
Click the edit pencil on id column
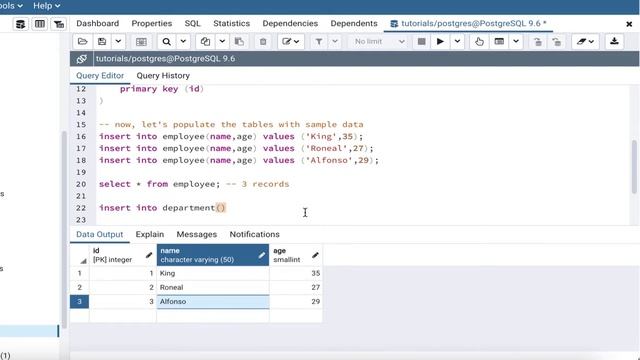tap(149, 256)
